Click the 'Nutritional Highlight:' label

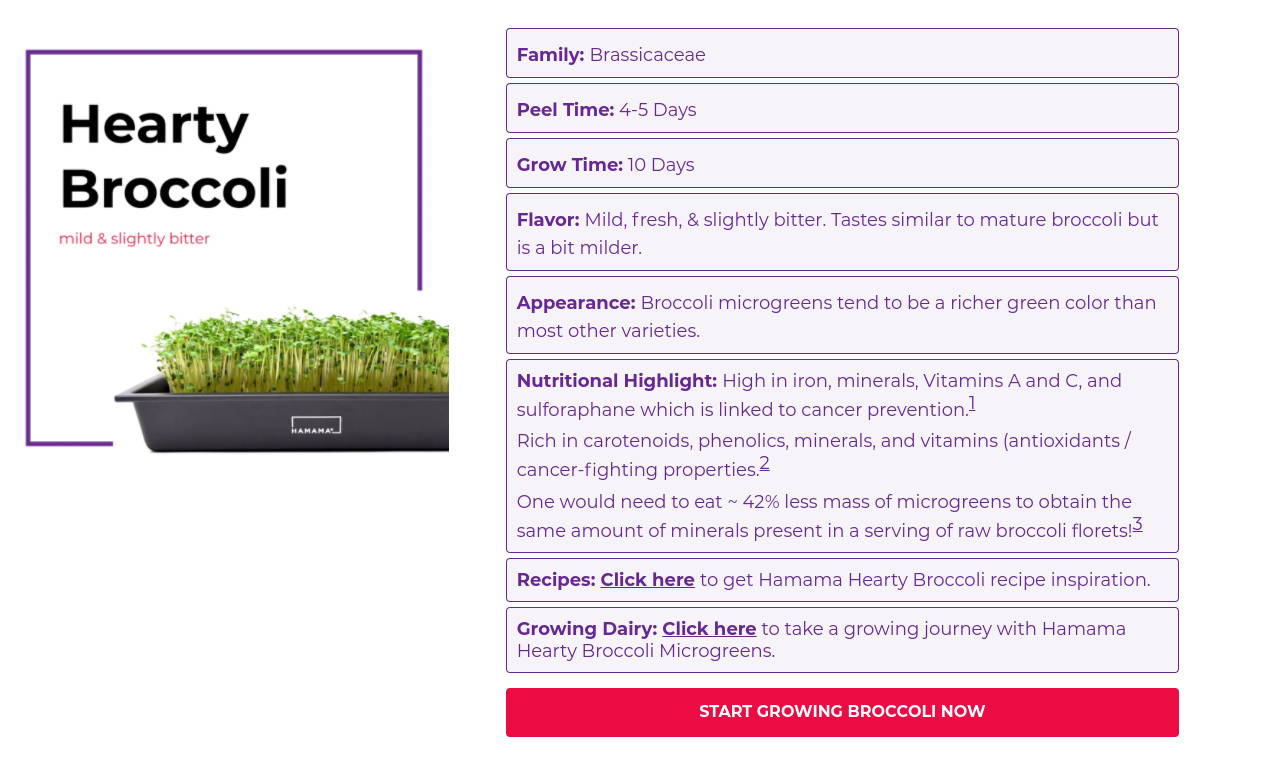616,381
